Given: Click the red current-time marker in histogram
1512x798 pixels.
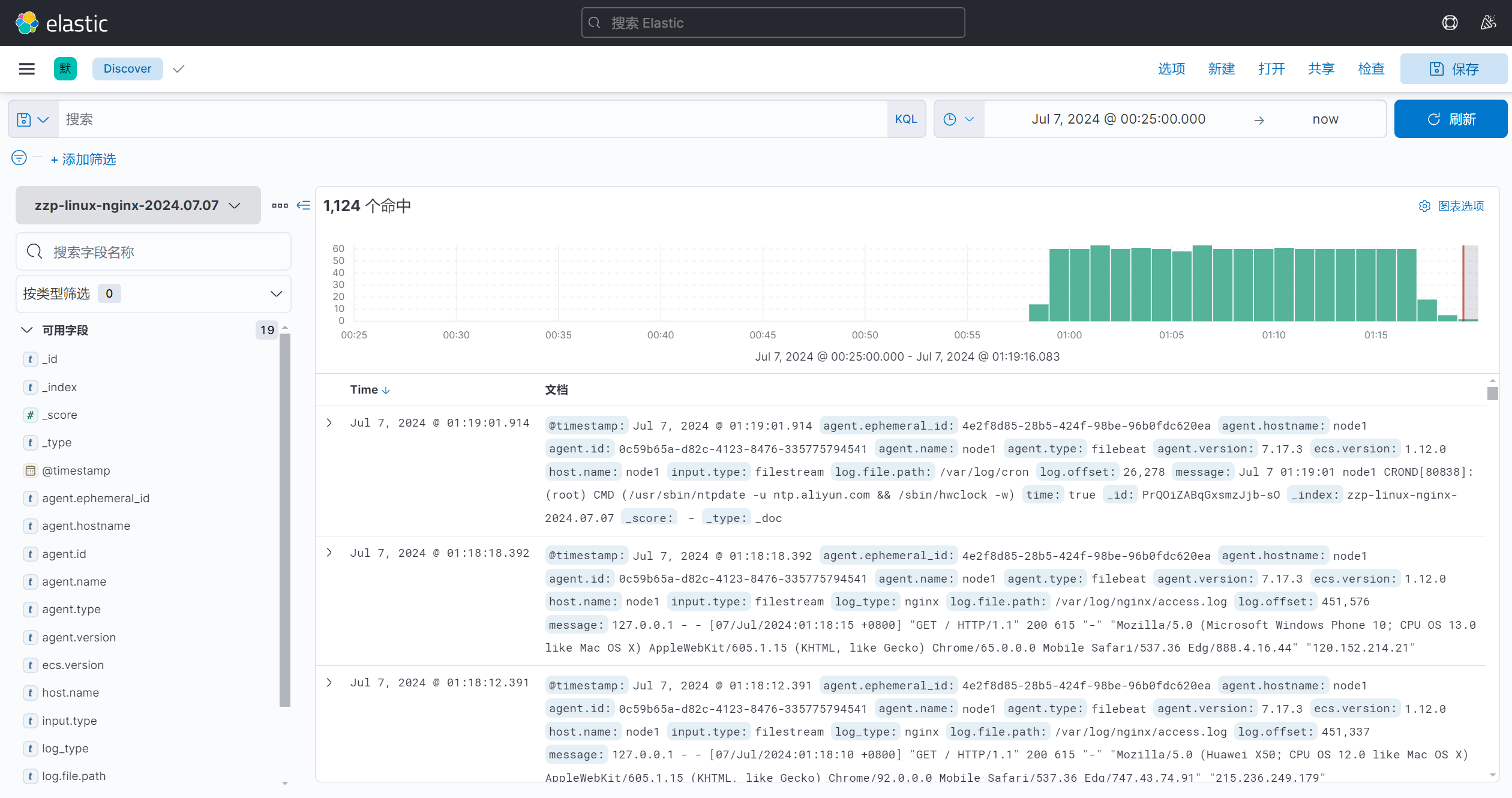Looking at the screenshot, I should [1463, 283].
